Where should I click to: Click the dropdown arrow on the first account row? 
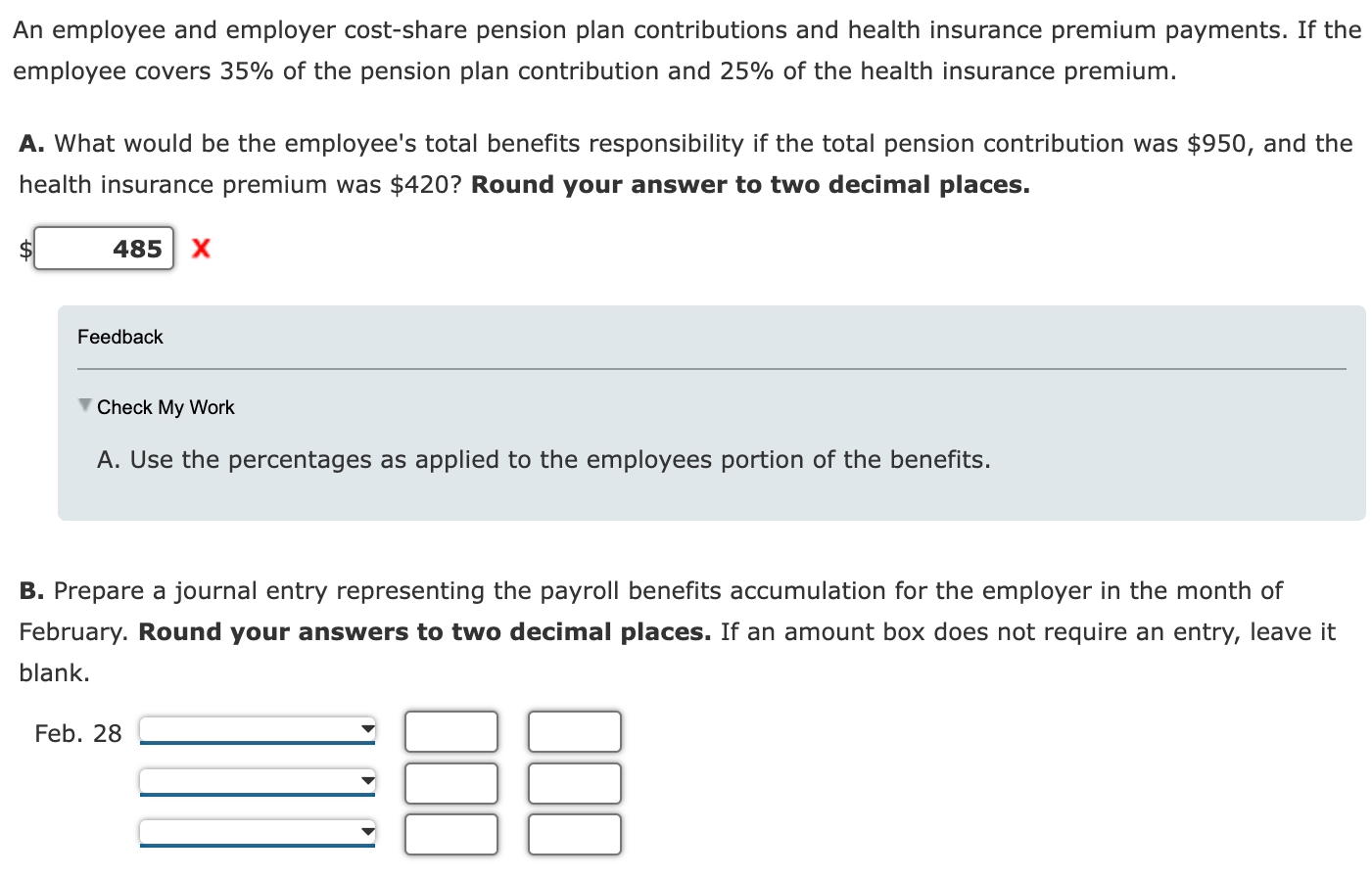(368, 729)
